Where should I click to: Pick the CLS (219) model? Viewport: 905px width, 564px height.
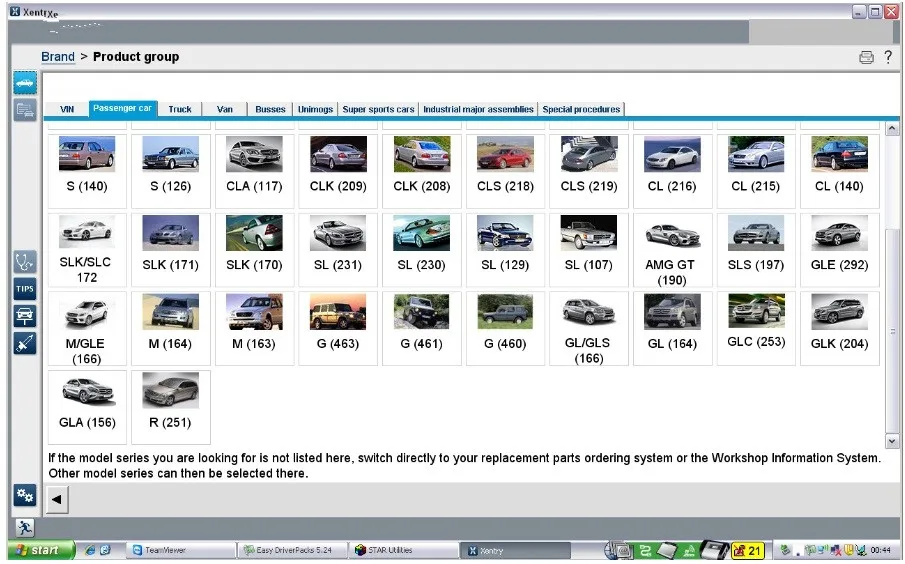click(589, 171)
